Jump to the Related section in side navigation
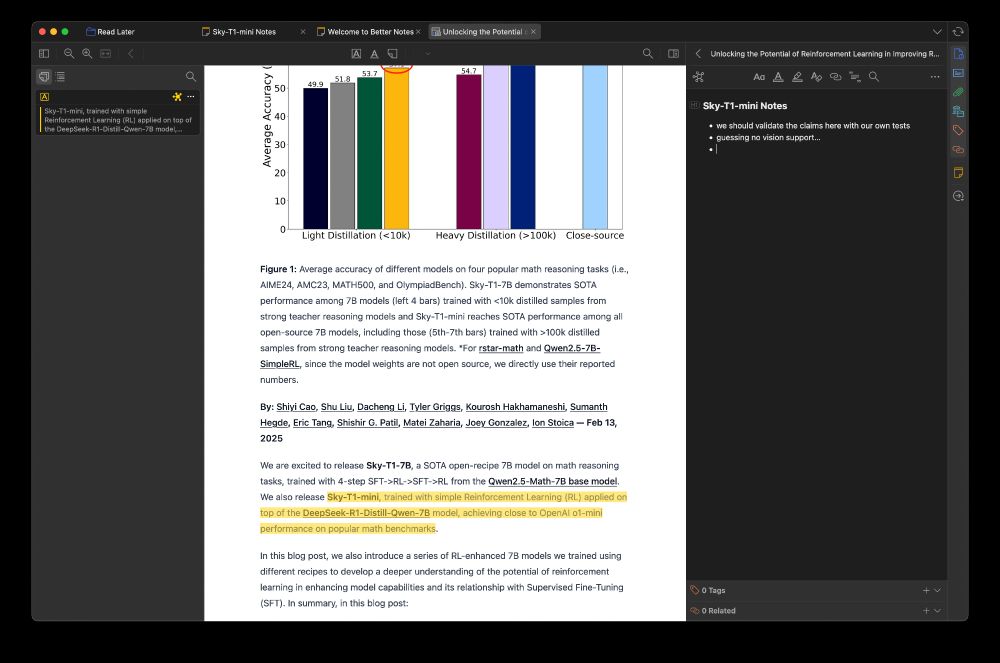1000x663 pixels. click(958, 149)
